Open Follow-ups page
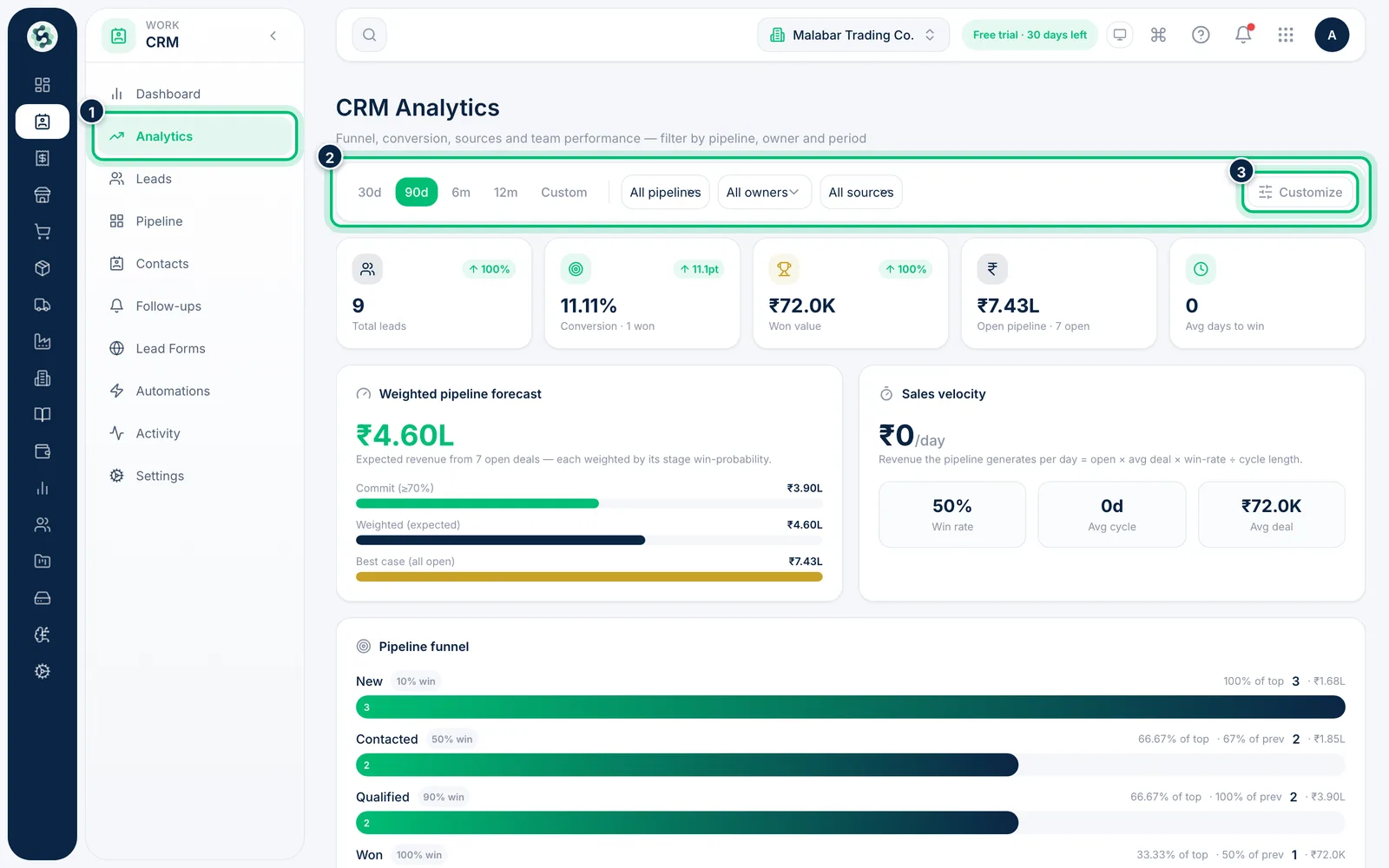This screenshot has height=868, width=1389. (x=195, y=306)
